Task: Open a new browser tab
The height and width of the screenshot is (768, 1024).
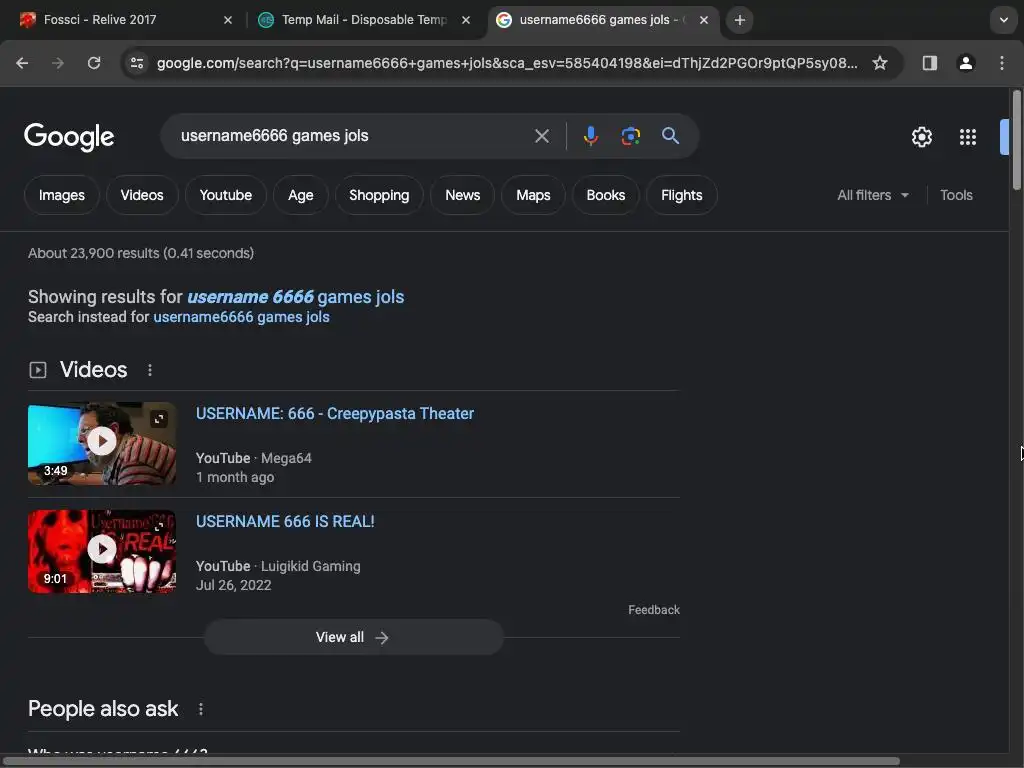Action: [739, 20]
